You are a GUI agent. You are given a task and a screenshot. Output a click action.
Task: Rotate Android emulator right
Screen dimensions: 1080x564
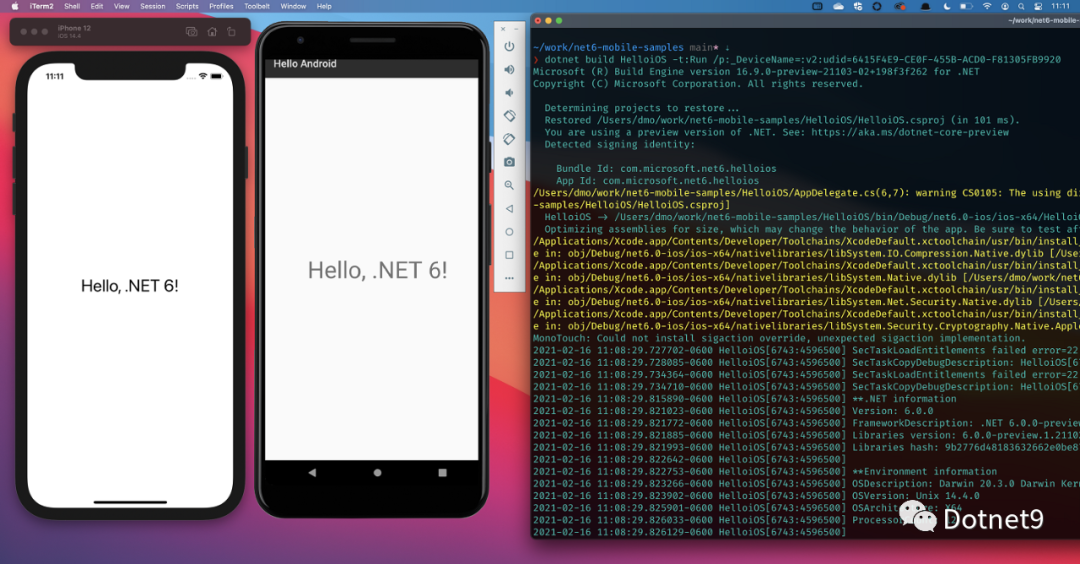[x=509, y=139]
